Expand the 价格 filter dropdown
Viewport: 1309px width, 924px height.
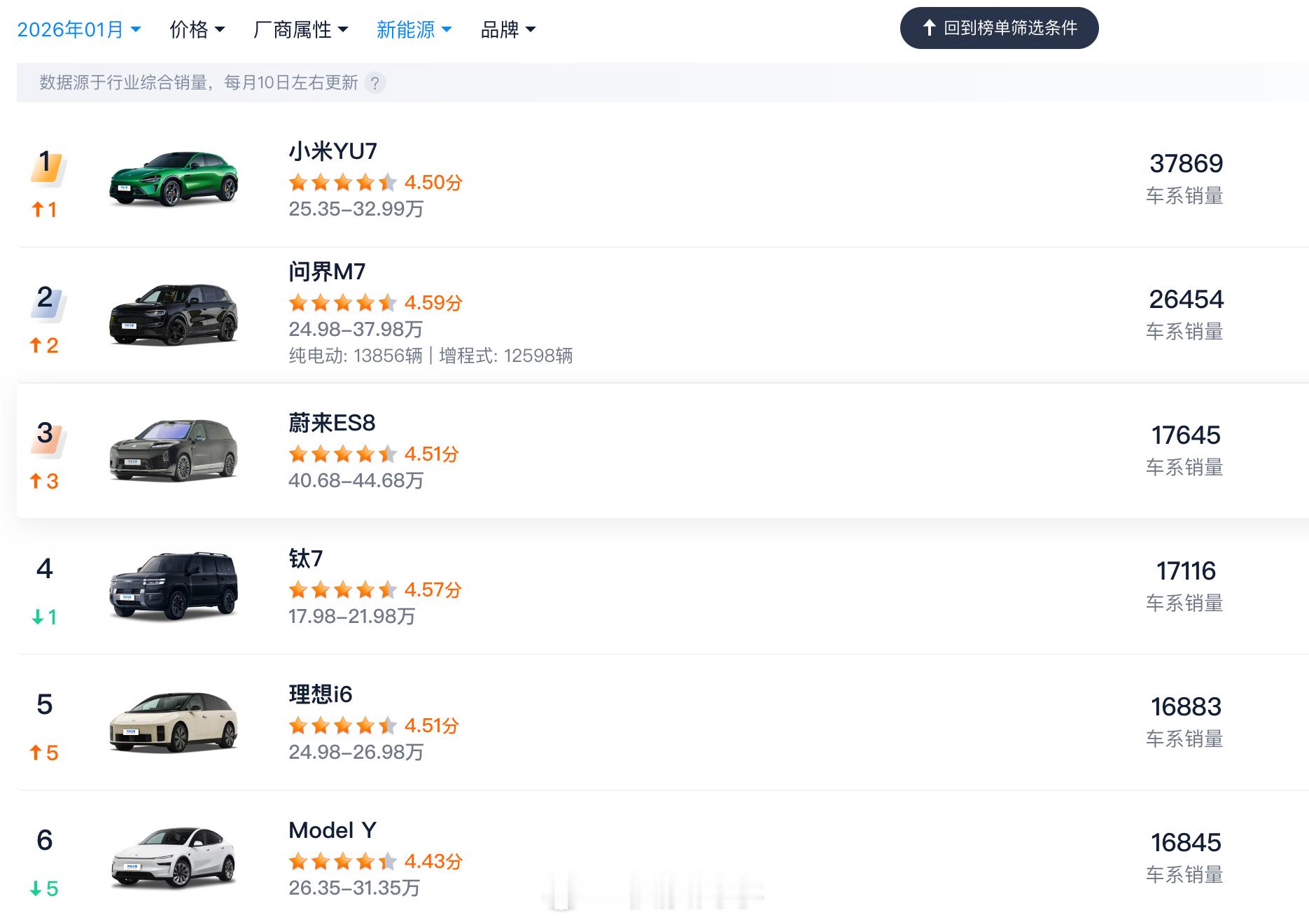tap(197, 29)
